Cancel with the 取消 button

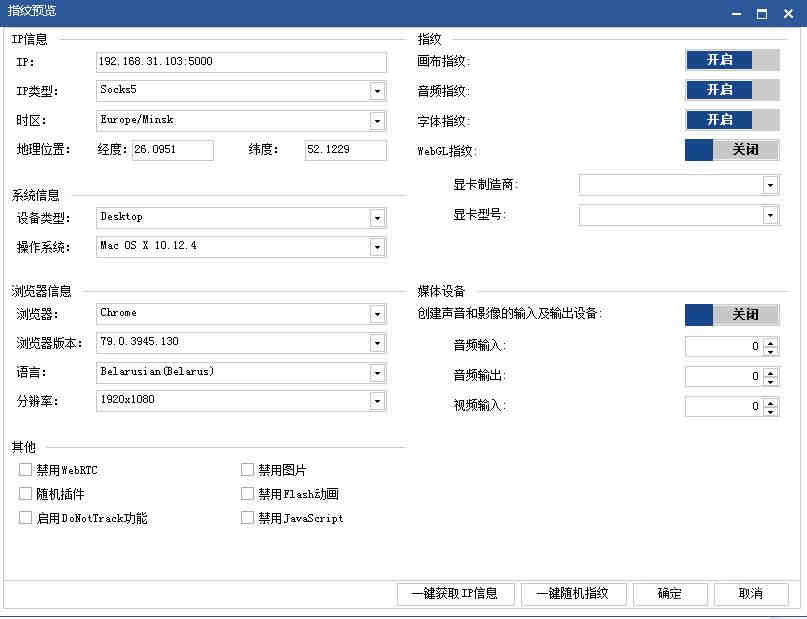[751, 594]
